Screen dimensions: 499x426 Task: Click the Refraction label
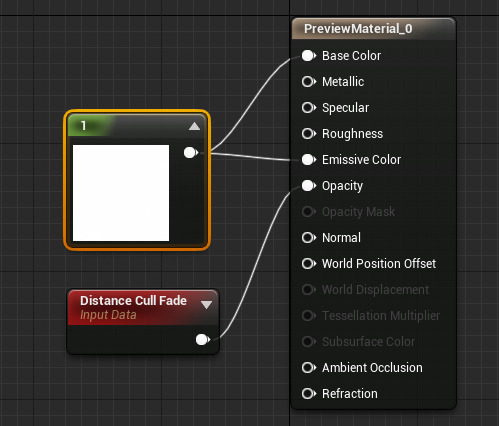[350, 394]
